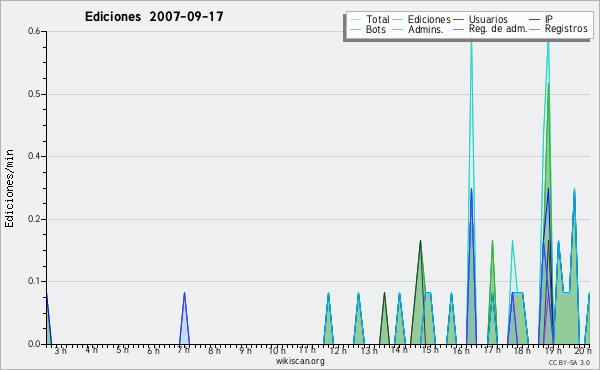Viewport: 600px width, 370px height.
Task: Click the chart title Ediciones 2007-09-17
Action: coord(154,17)
